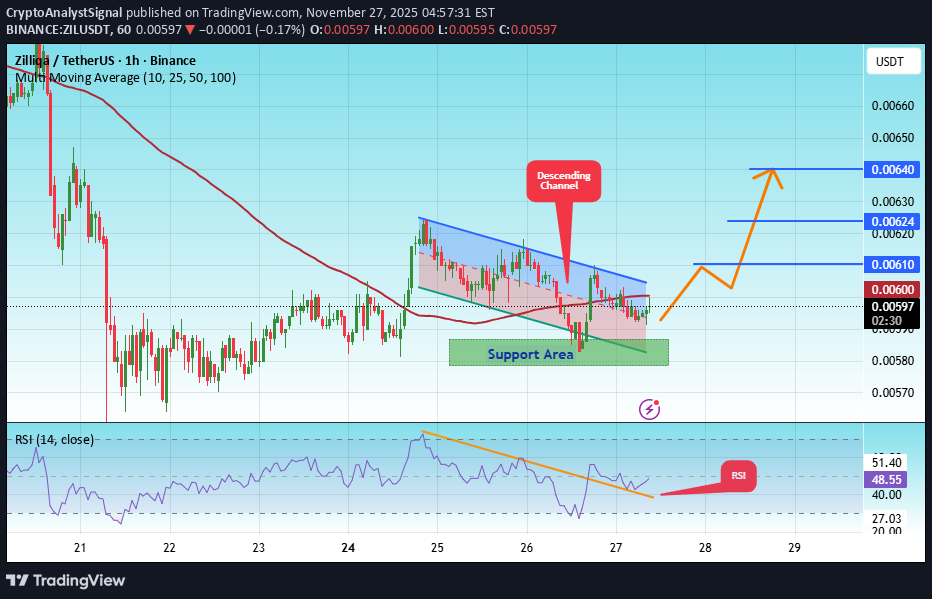This screenshot has width=932, height=599.
Task: Click the 0.00624 price level label
Action: point(891,221)
